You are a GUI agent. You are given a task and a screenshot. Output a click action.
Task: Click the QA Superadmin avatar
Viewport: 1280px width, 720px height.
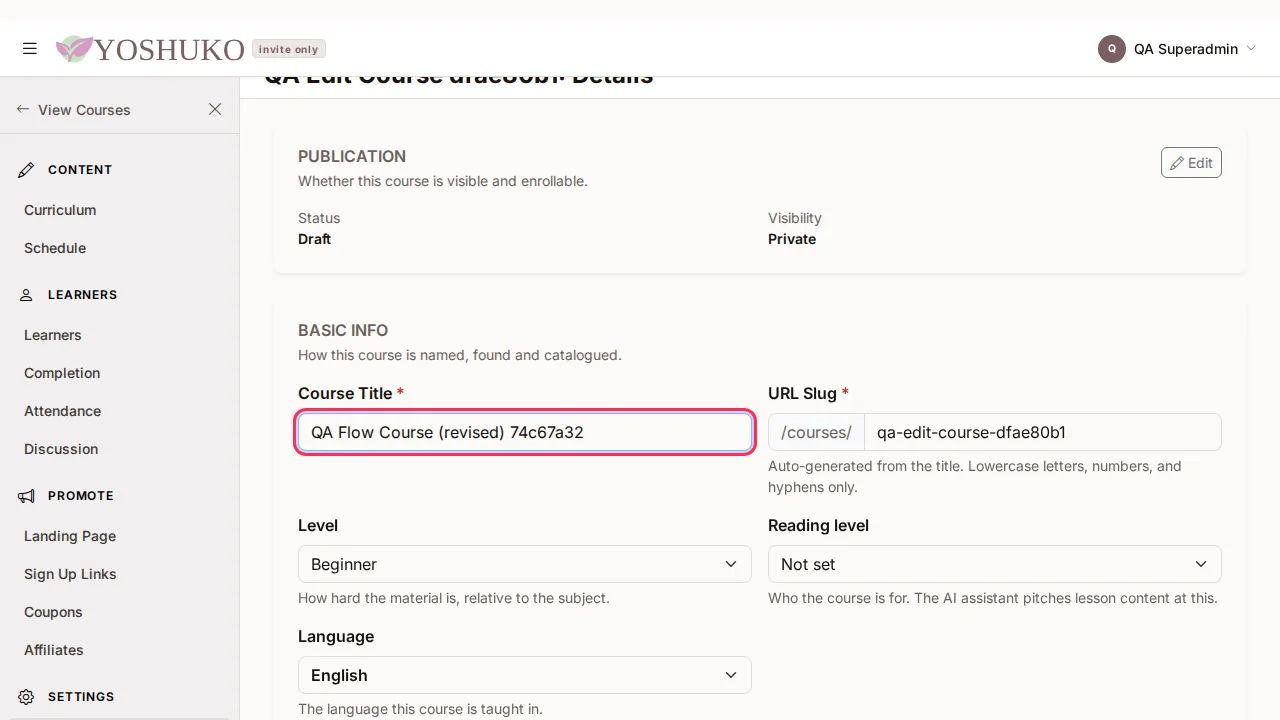click(x=1112, y=49)
